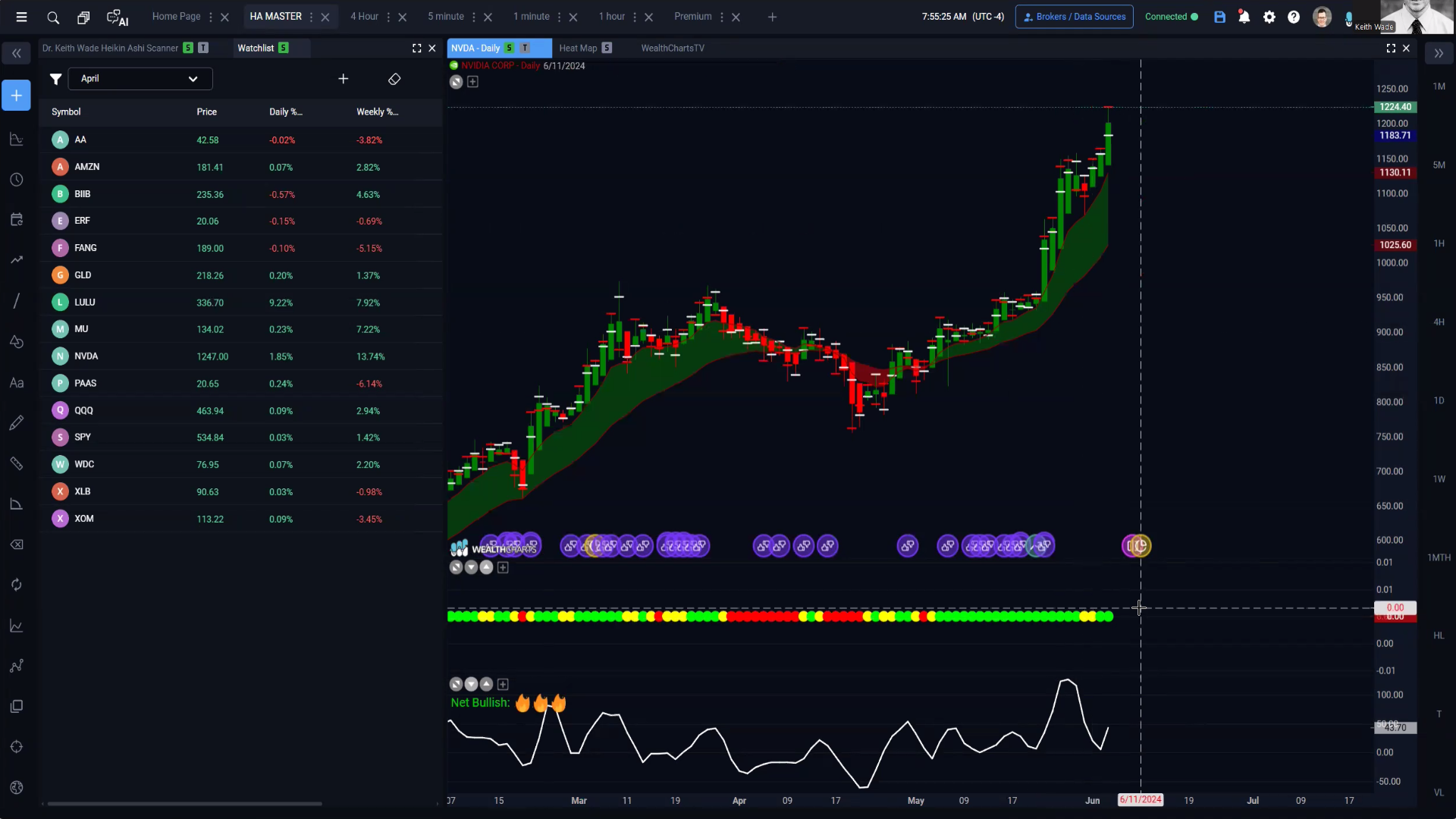Select the 1D timeframe option
The width and height of the screenshot is (1456, 819).
click(1439, 400)
